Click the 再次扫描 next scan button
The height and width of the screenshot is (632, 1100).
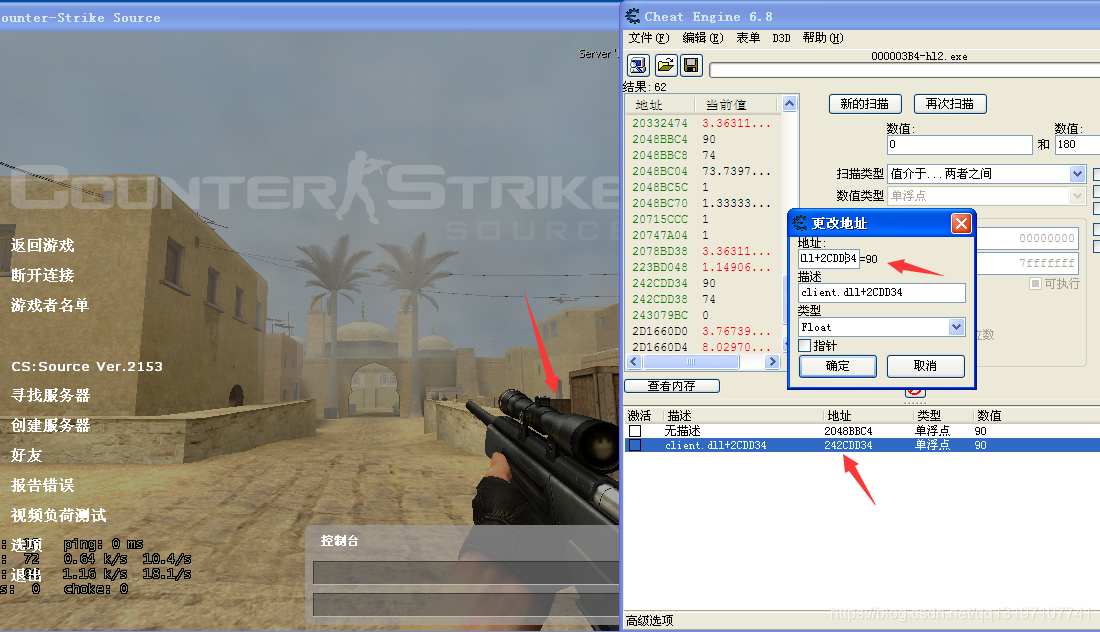pyautogui.click(x=950, y=104)
